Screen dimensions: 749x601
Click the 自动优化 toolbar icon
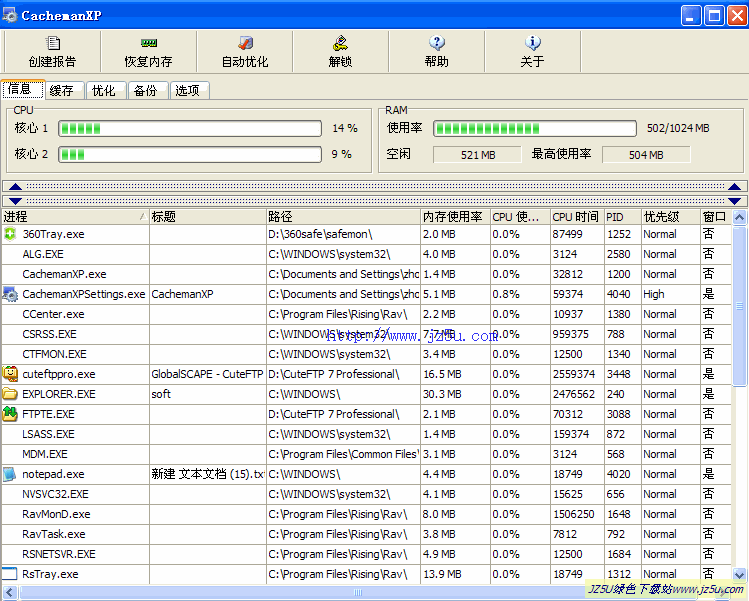coord(245,43)
